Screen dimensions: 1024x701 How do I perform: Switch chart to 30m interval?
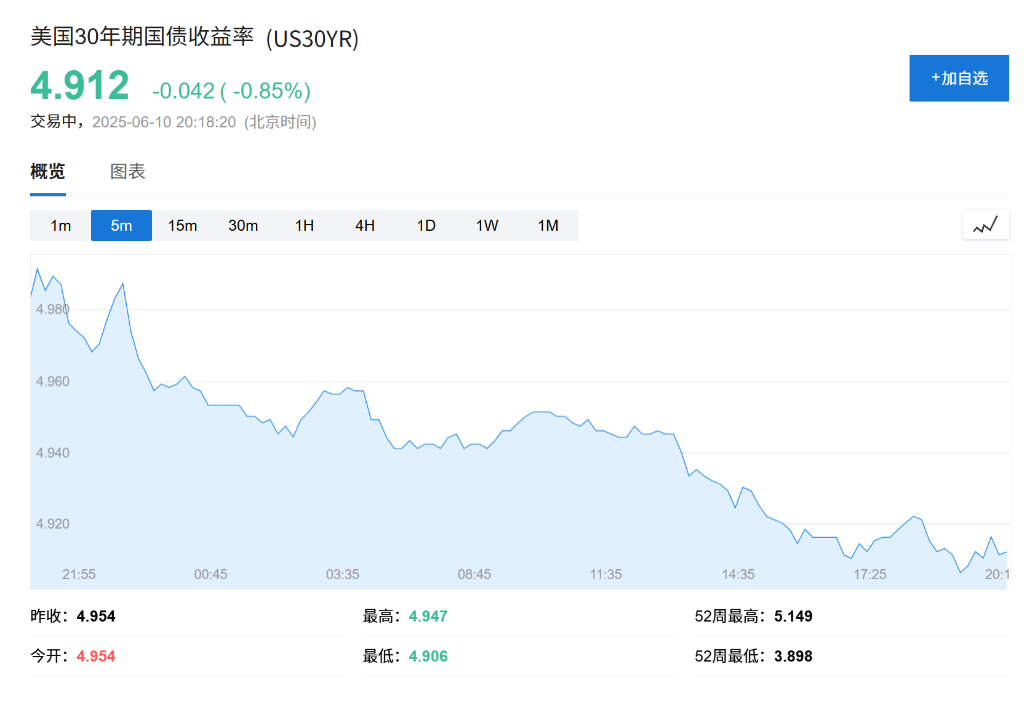coord(243,226)
